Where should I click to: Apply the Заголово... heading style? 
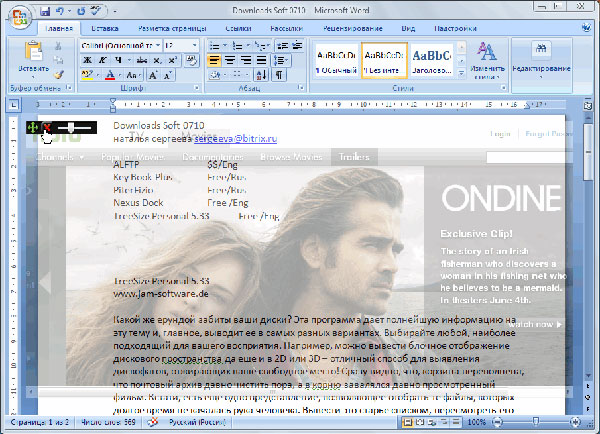point(432,60)
